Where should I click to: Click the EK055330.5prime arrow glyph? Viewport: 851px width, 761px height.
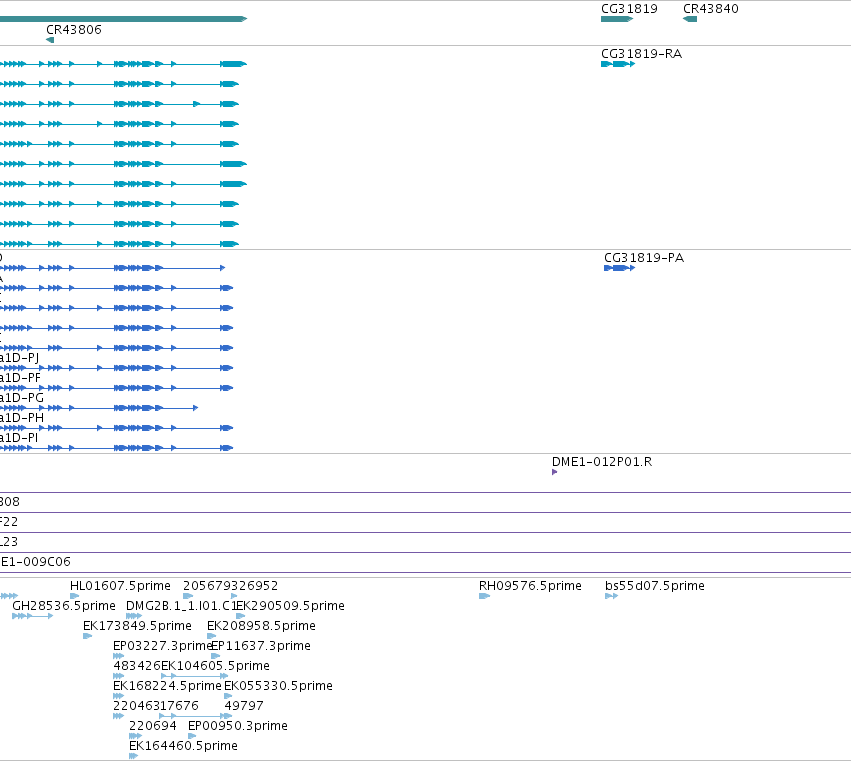point(228,696)
